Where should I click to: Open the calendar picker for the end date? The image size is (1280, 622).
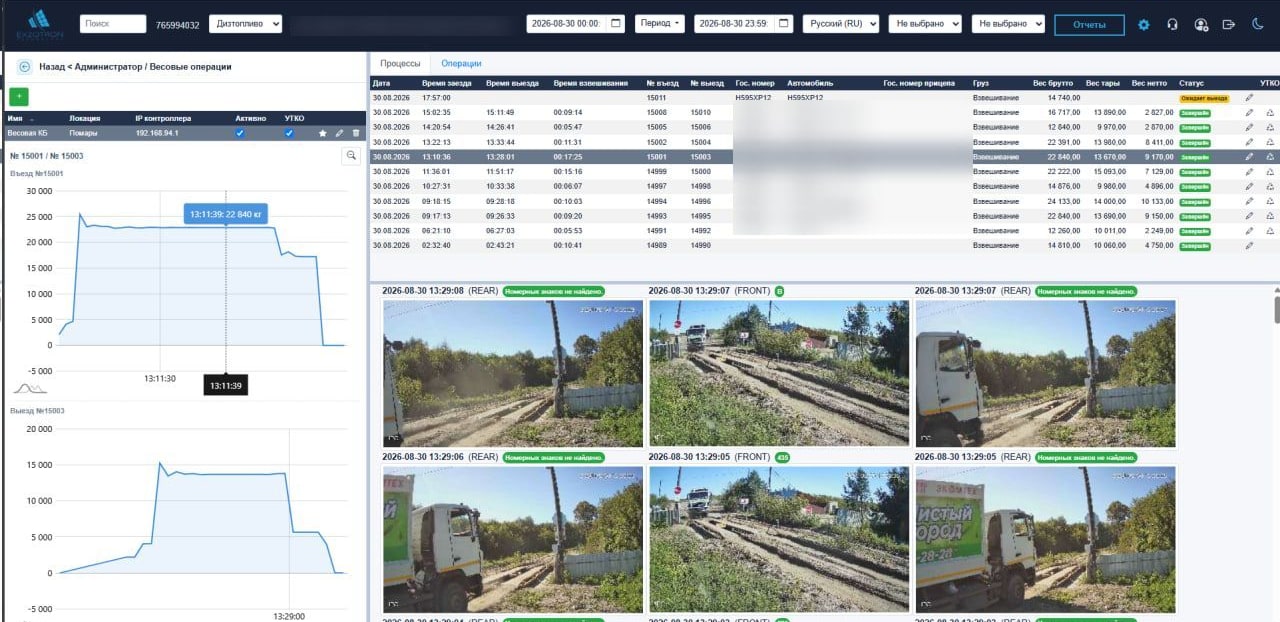tap(783, 23)
